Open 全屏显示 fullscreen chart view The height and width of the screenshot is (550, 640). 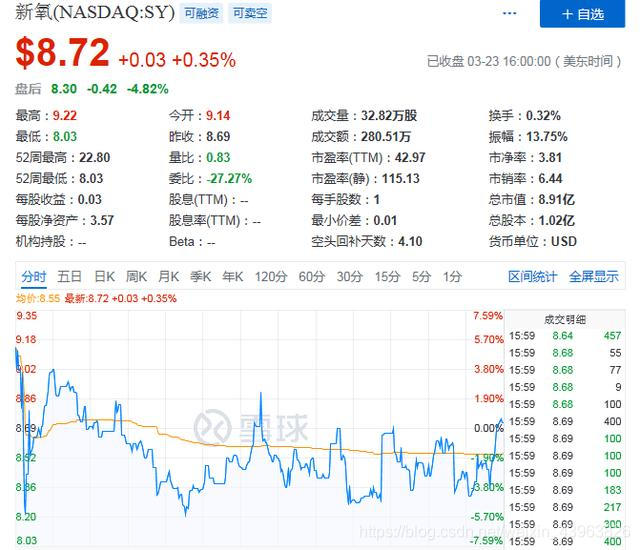click(x=593, y=277)
